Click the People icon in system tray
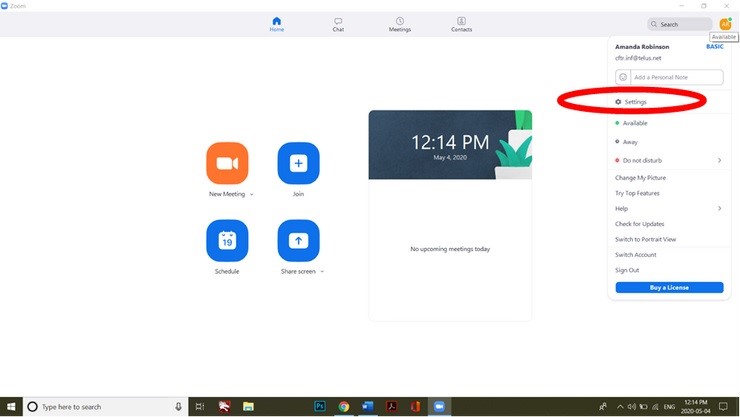This screenshot has height=417, width=740. pos(603,407)
